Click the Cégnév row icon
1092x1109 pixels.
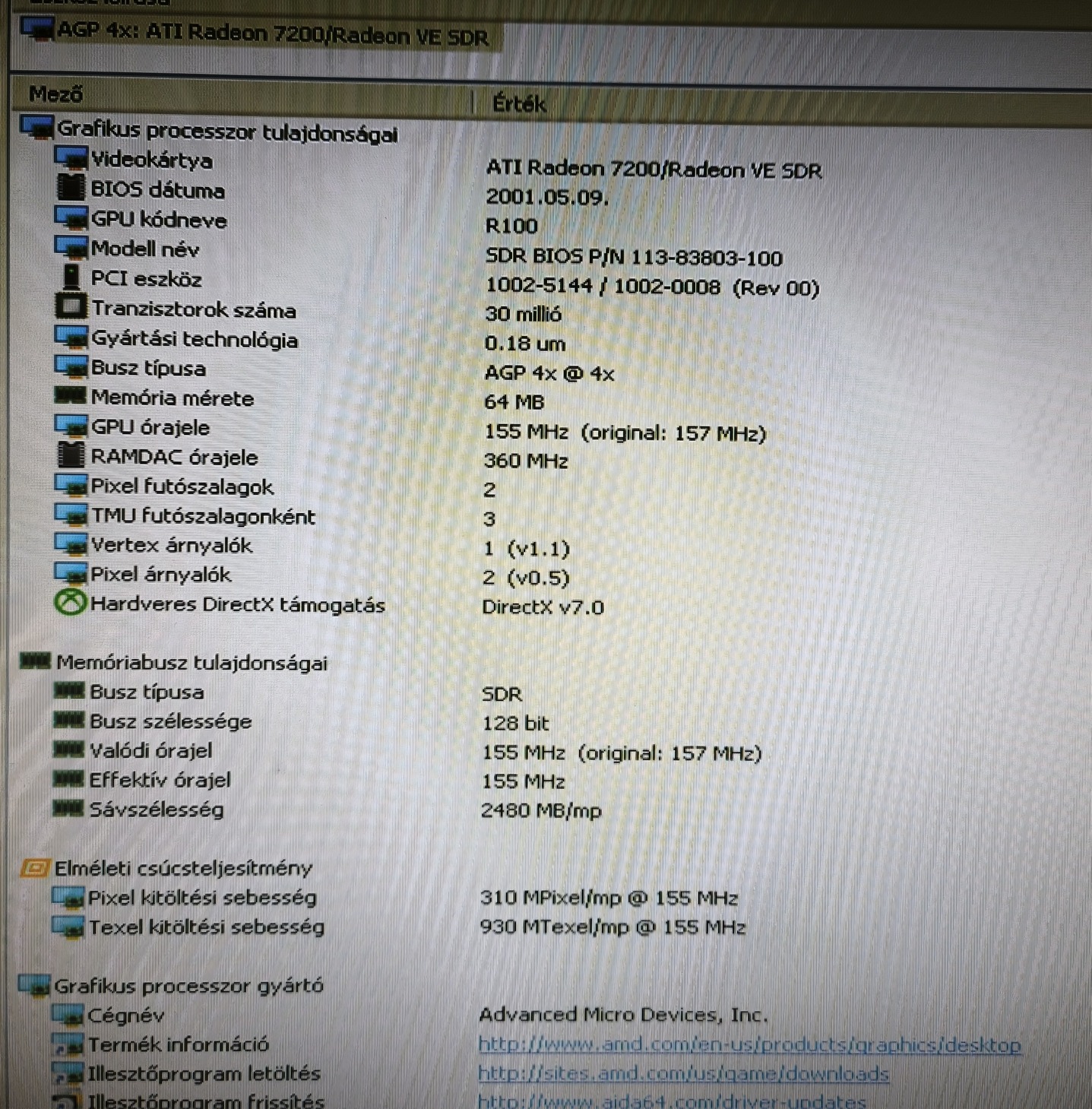point(68,1015)
